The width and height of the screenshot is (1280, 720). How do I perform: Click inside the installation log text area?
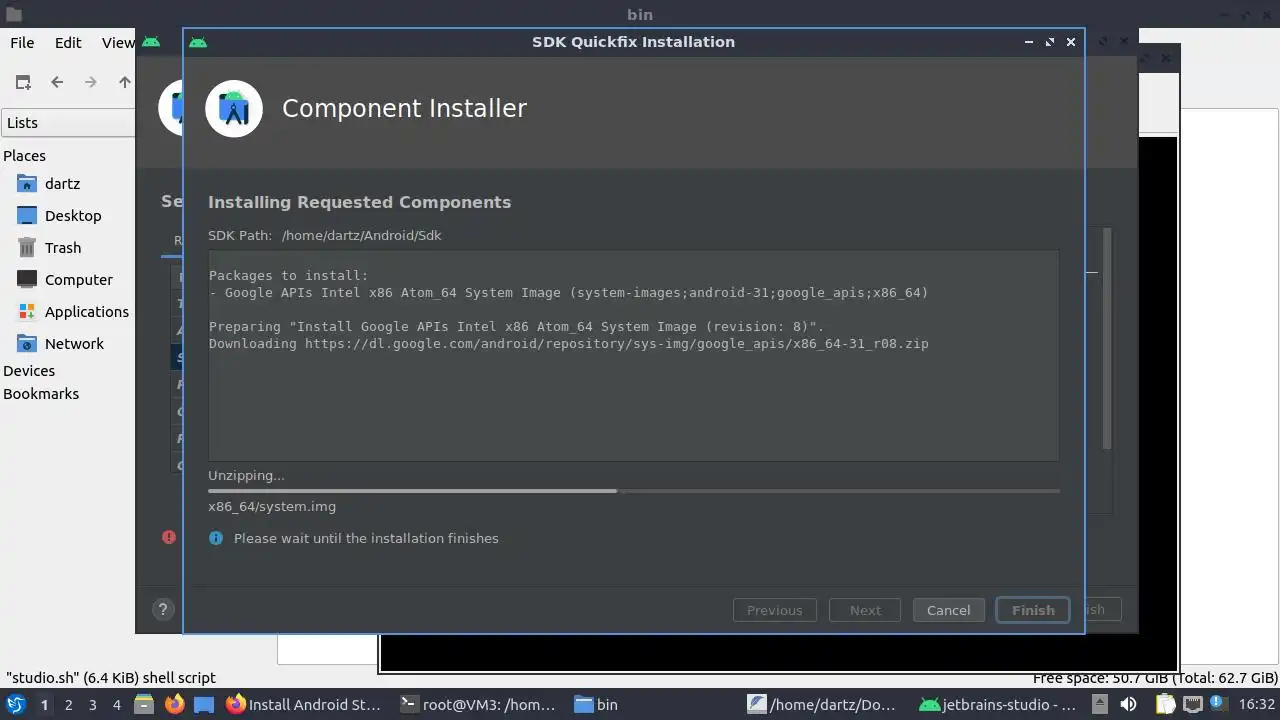(633, 355)
